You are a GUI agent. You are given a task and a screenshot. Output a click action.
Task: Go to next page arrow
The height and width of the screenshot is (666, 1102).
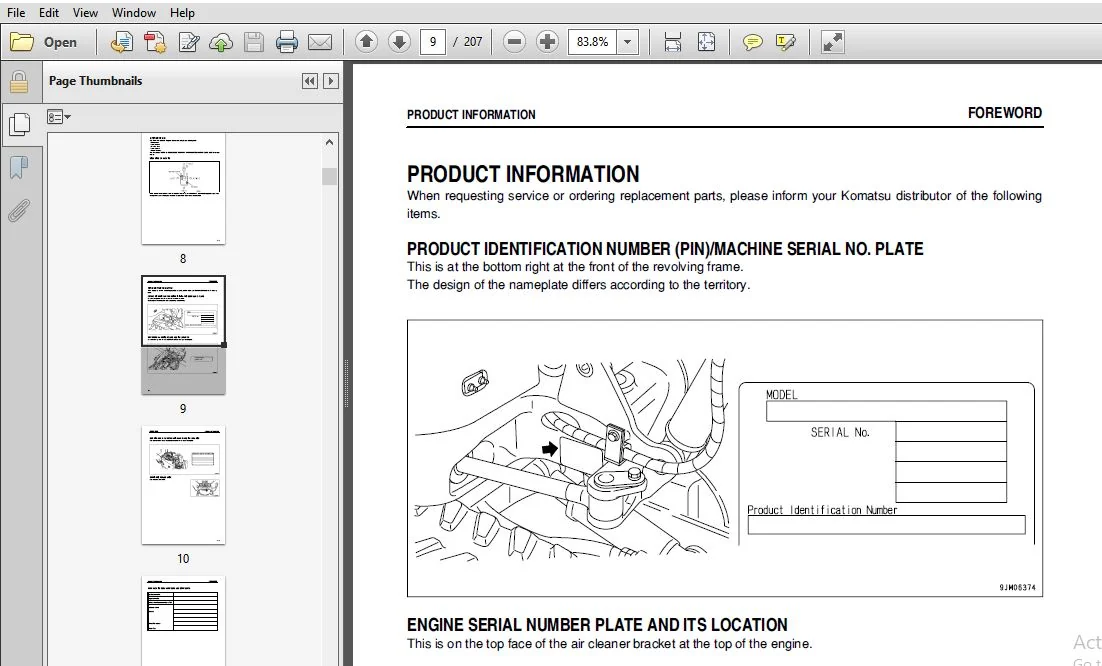(399, 42)
